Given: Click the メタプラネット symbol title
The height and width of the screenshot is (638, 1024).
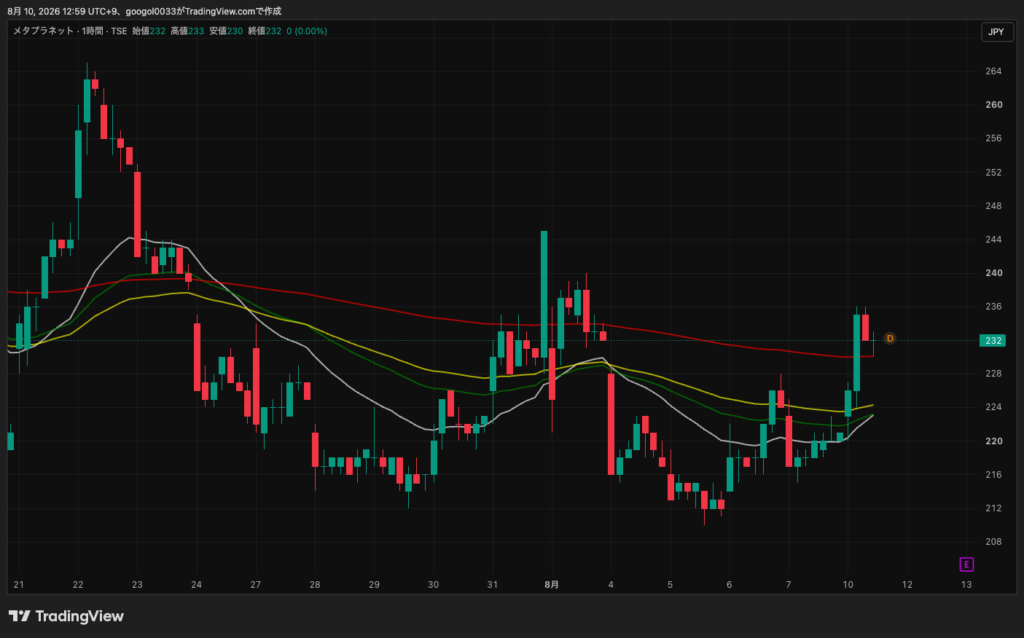Looking at the screenshot, I should point(44,31).
